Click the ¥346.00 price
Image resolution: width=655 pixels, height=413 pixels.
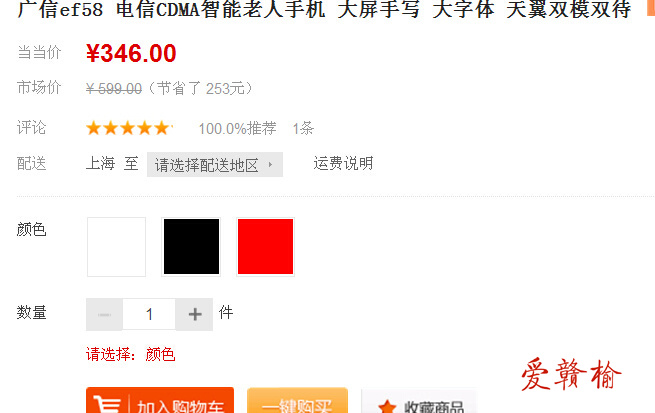coord(131,53)
